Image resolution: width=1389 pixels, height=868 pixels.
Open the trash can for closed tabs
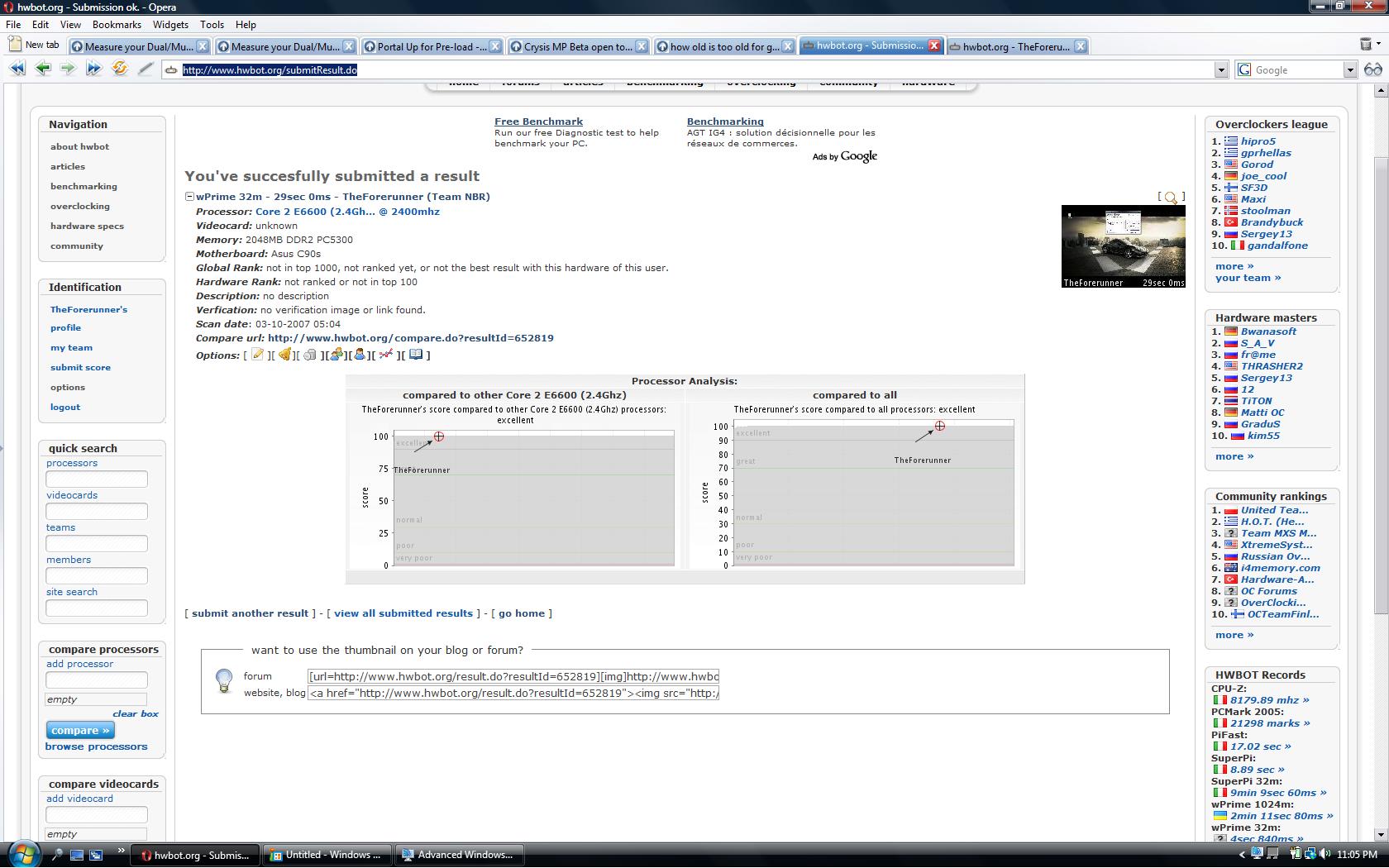click(1366, 45)
